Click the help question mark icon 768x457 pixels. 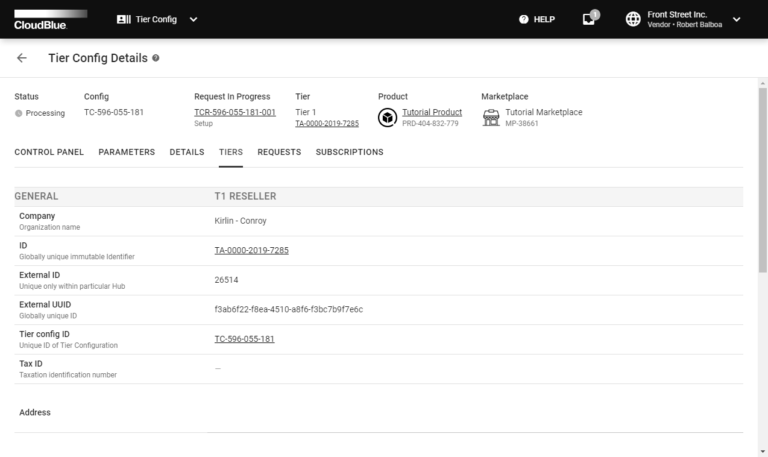click(x=524, y=19)
